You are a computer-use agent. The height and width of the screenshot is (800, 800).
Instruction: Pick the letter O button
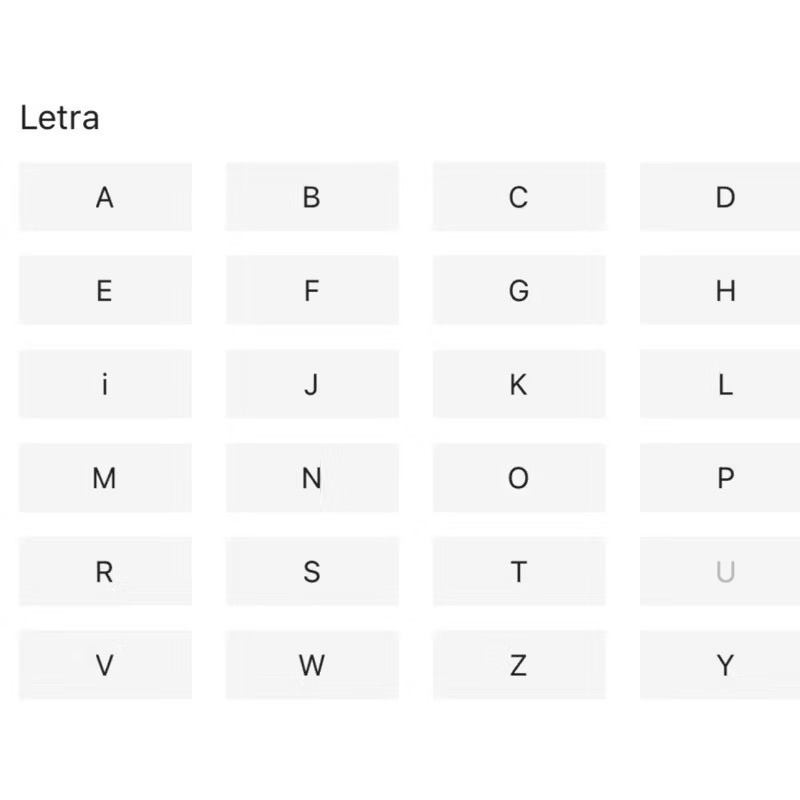(x=518, y=478)
